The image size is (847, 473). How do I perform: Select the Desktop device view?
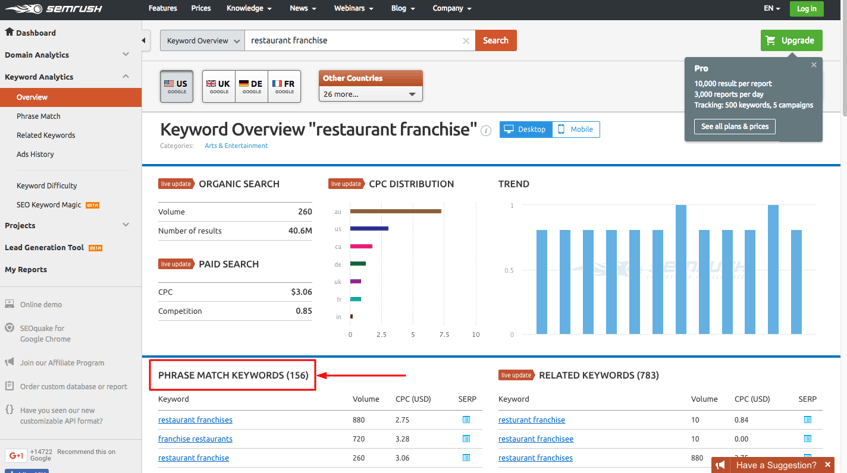pyautogui.click(x=525, y=129)
